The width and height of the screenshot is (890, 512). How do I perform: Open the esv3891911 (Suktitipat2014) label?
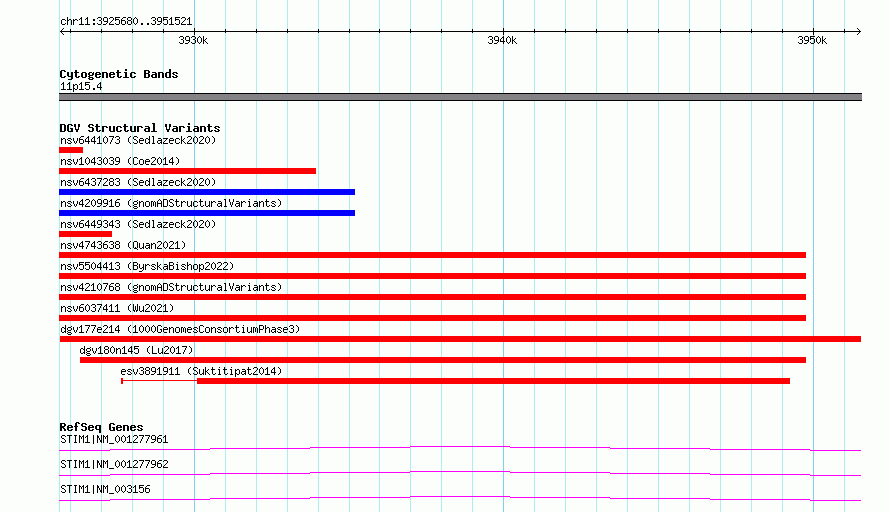(x=201, y=371)
